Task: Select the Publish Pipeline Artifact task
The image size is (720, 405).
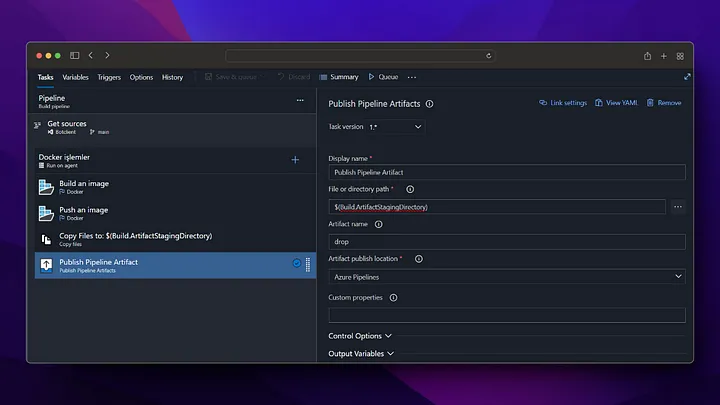Action: coord(175,265)
